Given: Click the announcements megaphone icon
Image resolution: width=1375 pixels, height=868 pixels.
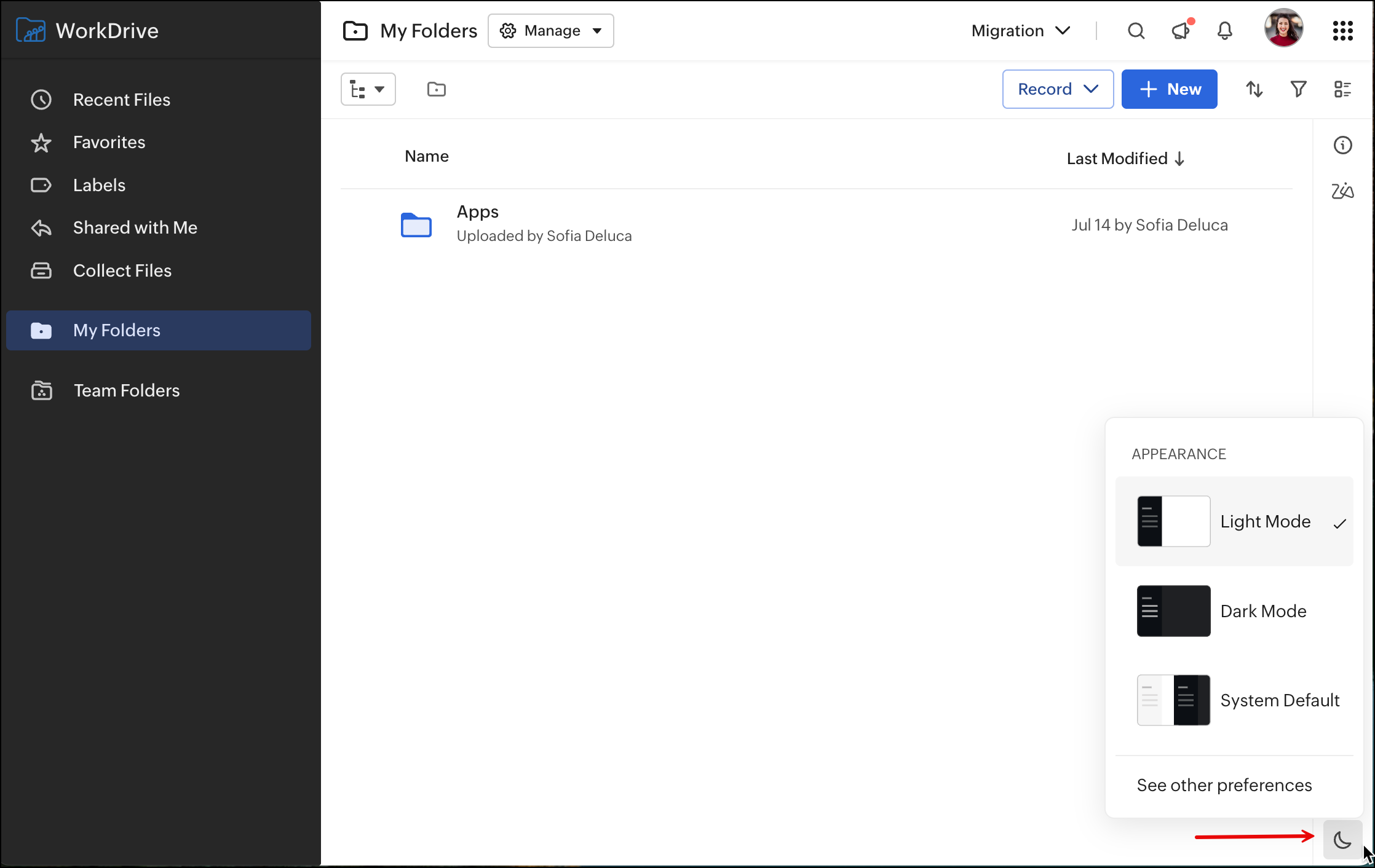Looking at the screenshot, I should coord(1181,31).
